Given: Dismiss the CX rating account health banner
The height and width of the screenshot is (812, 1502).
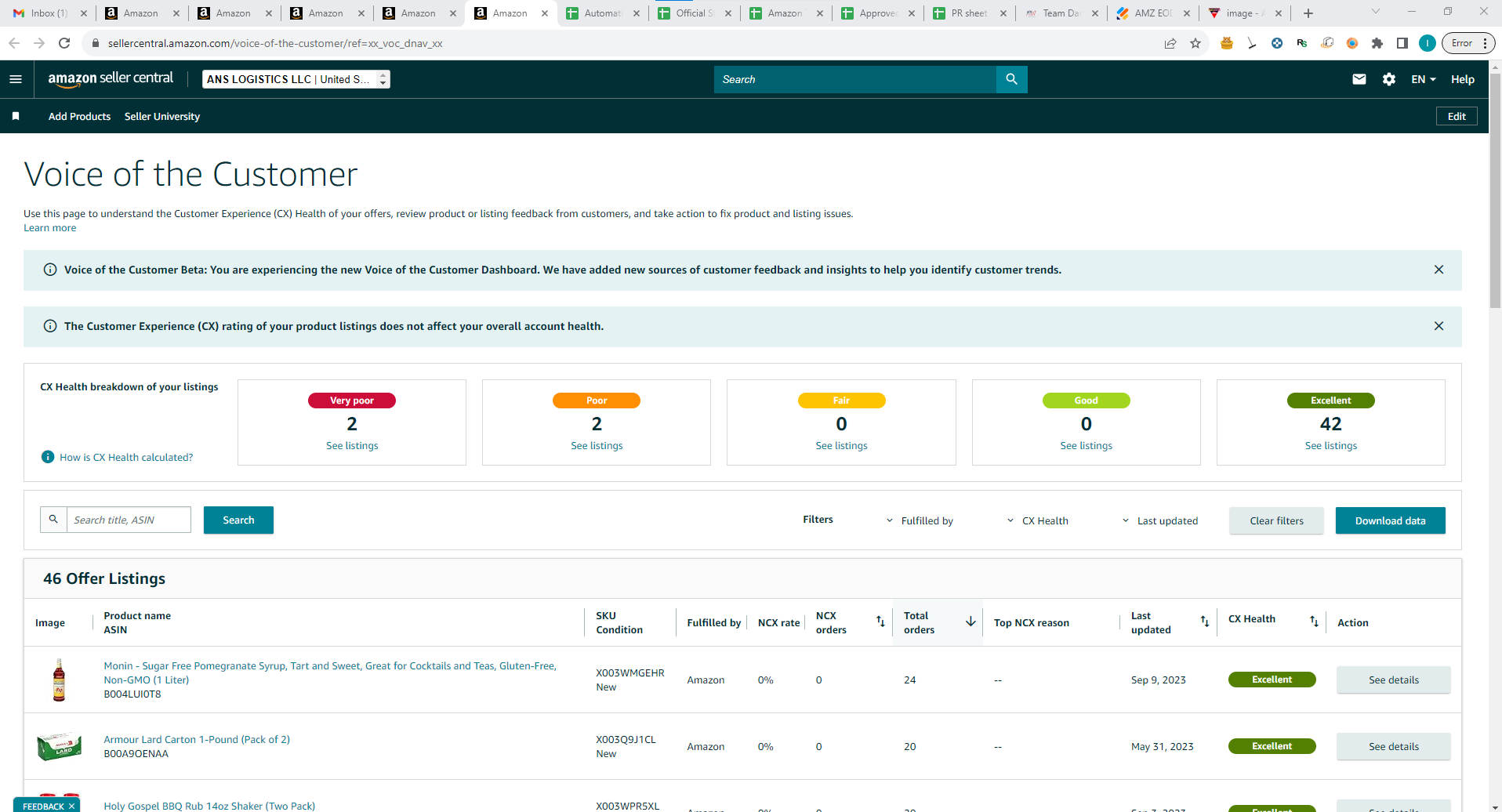Looking at the screenshot, I should point(1439,326).
